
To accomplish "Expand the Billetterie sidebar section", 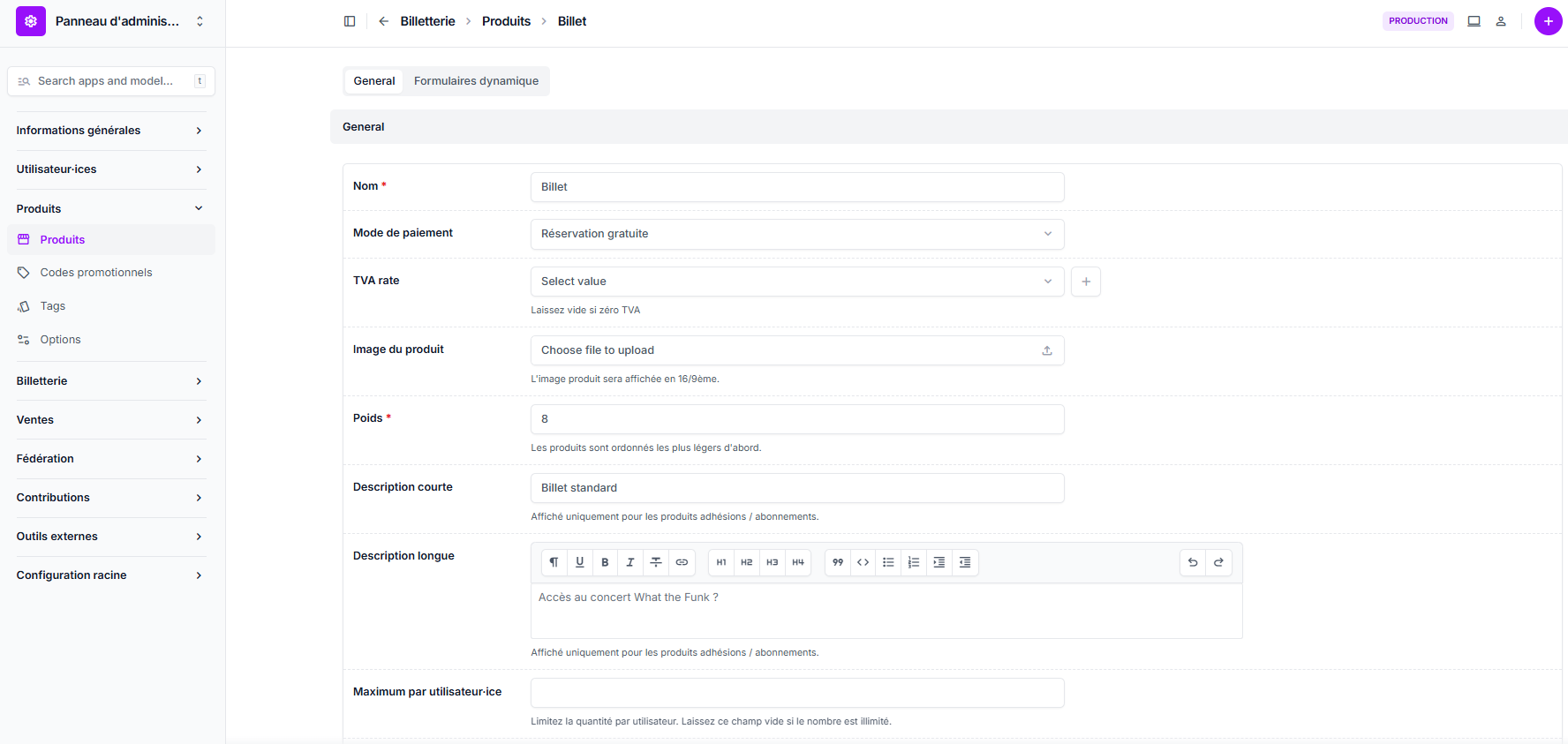I will tap(110, 381).
